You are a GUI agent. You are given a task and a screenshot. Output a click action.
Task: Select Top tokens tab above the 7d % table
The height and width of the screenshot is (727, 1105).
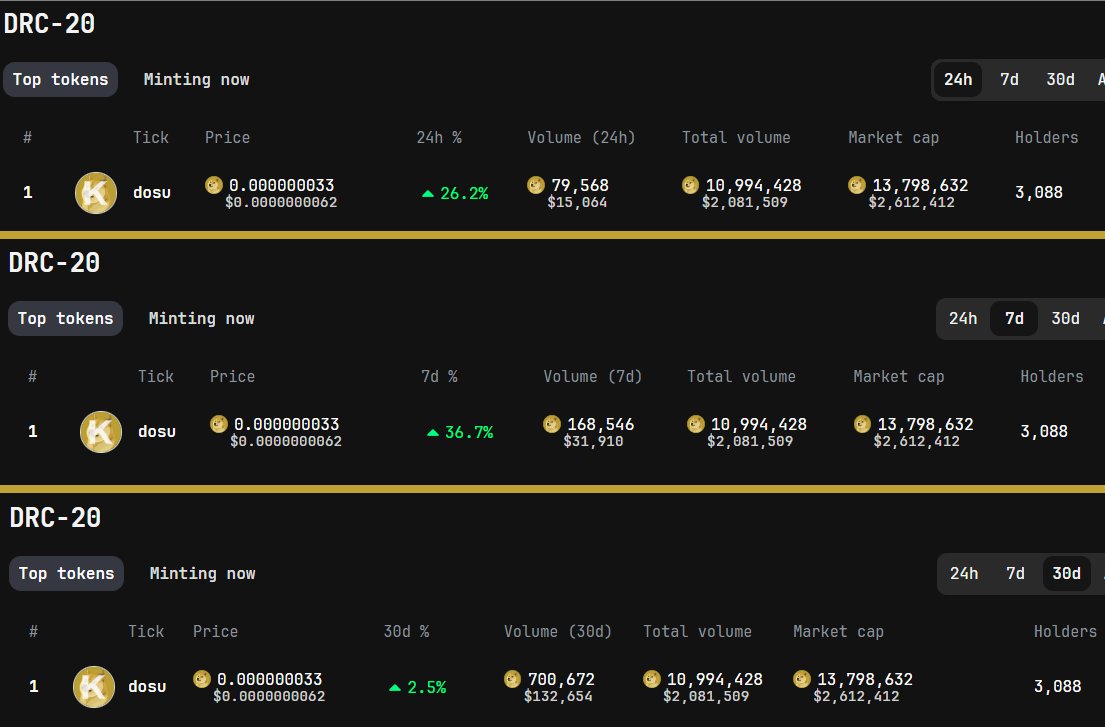click(x=66, y=318)
